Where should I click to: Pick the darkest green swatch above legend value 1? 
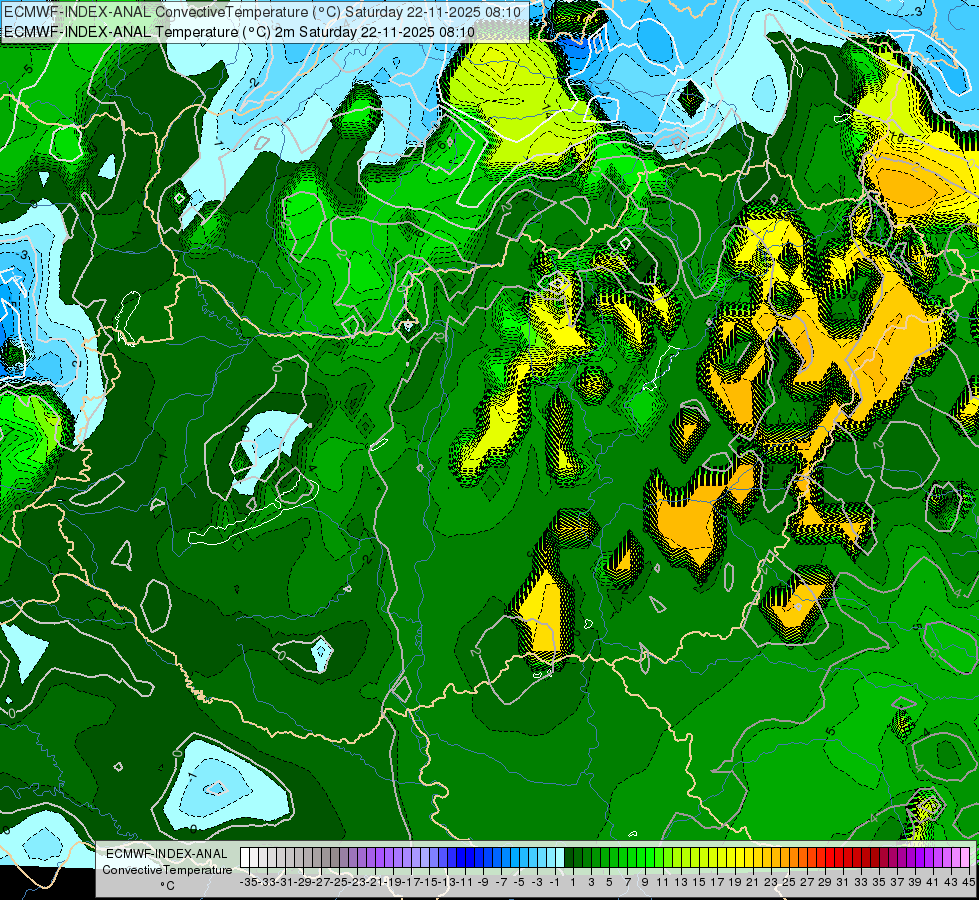[x=569, y=857]
